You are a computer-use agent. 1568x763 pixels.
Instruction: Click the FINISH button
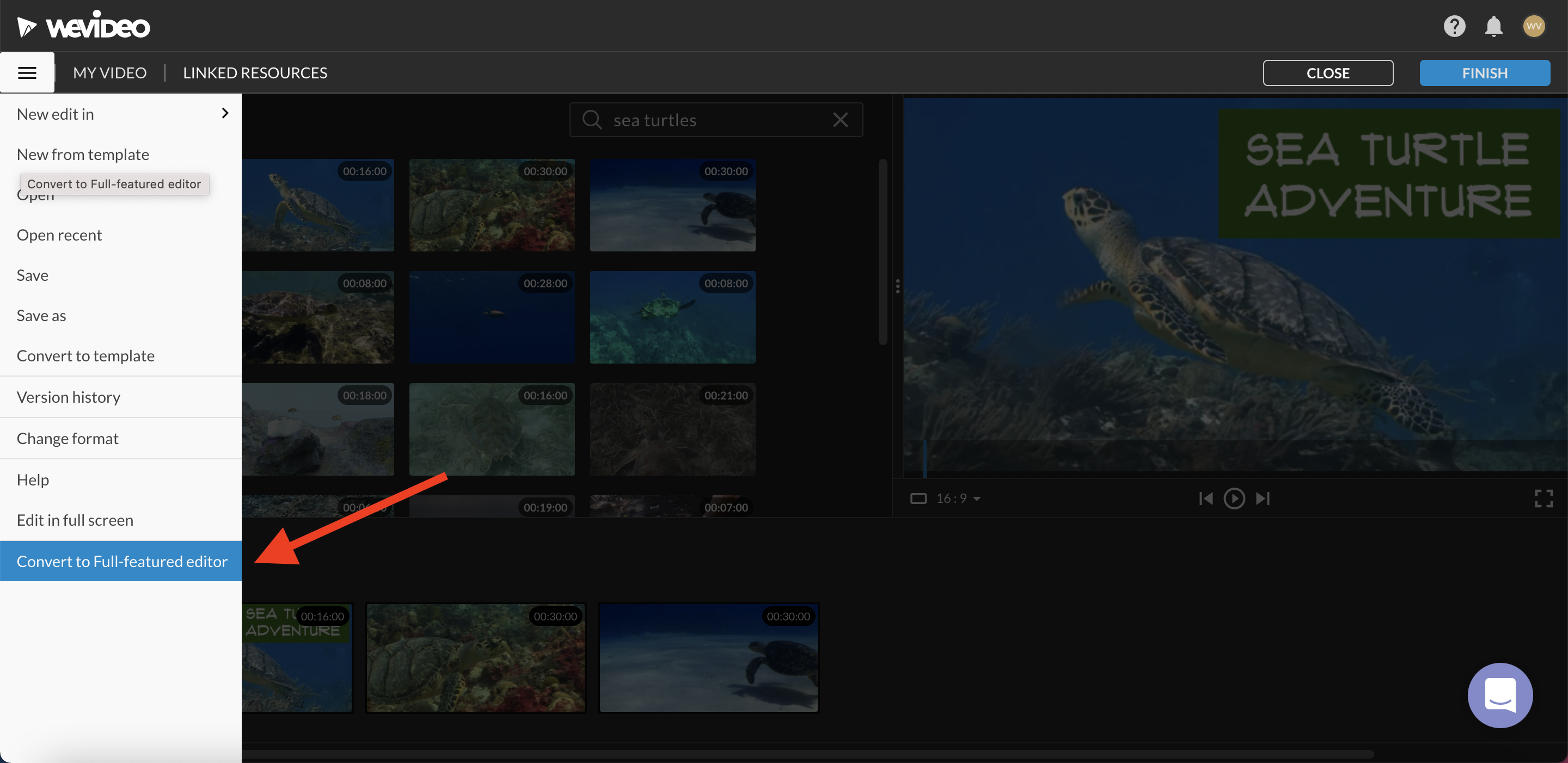[1485, 72]
